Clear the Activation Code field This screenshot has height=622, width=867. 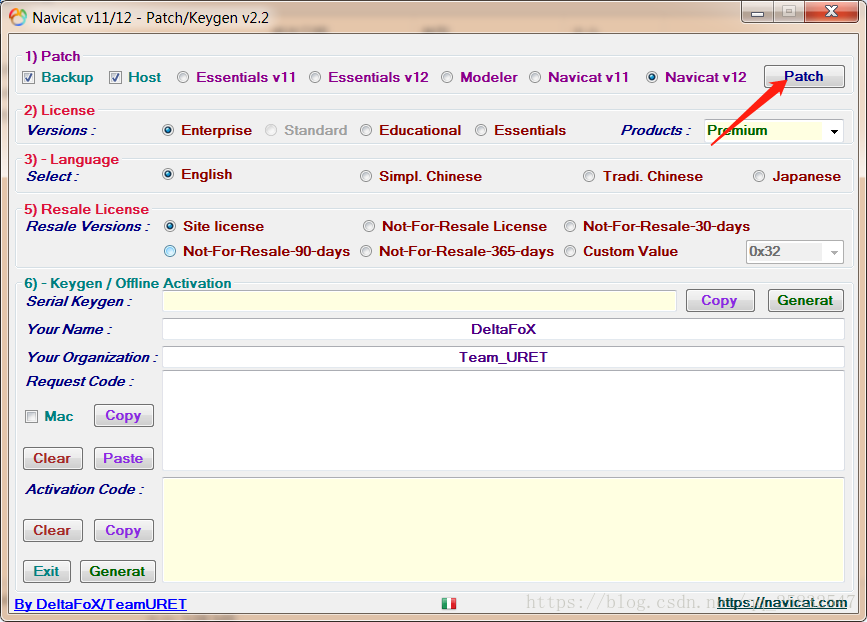pos(53,531)
